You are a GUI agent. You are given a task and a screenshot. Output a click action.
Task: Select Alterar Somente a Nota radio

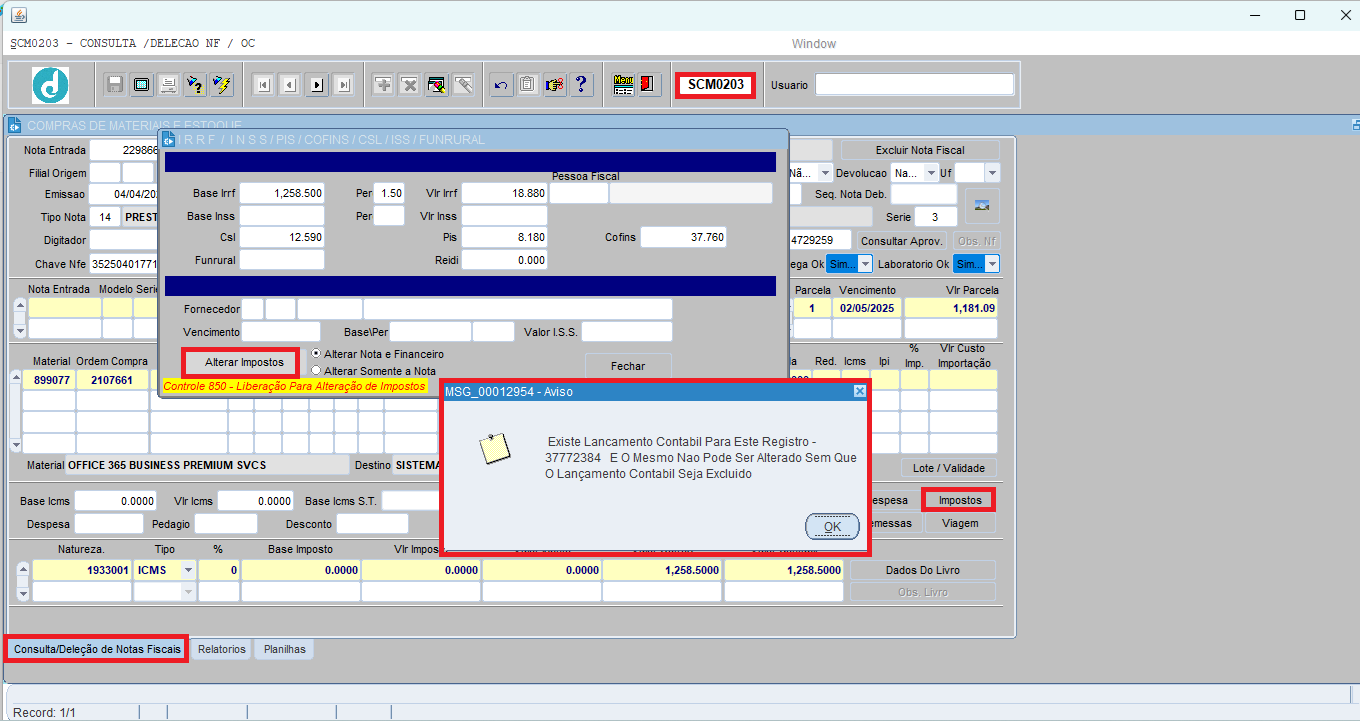point(316,371)
